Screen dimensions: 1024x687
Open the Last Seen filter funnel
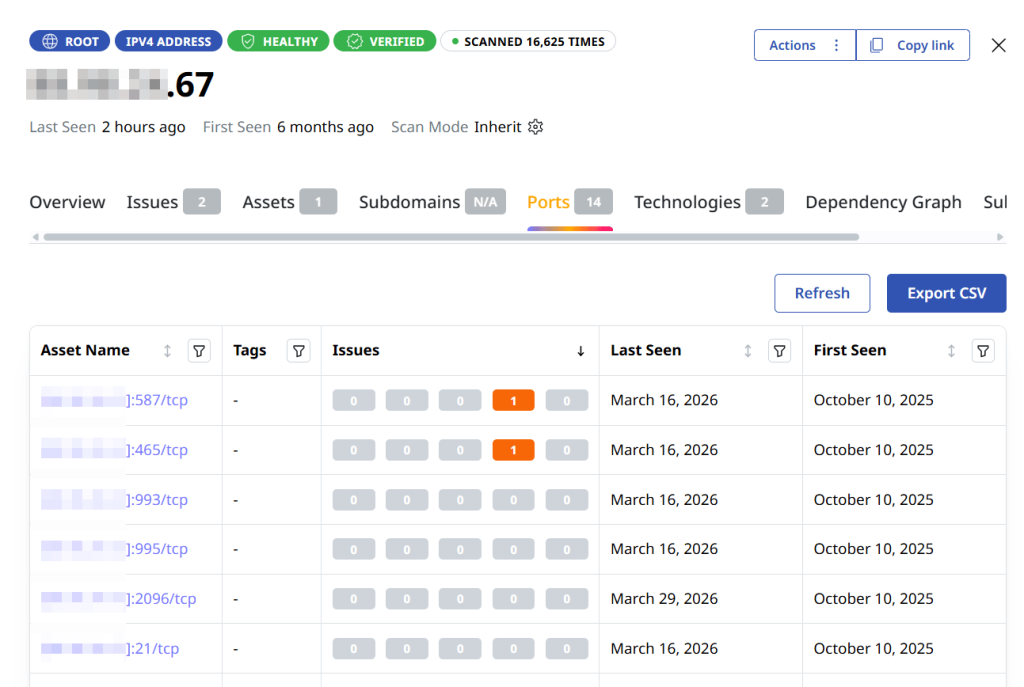click(x=779, y=351)
